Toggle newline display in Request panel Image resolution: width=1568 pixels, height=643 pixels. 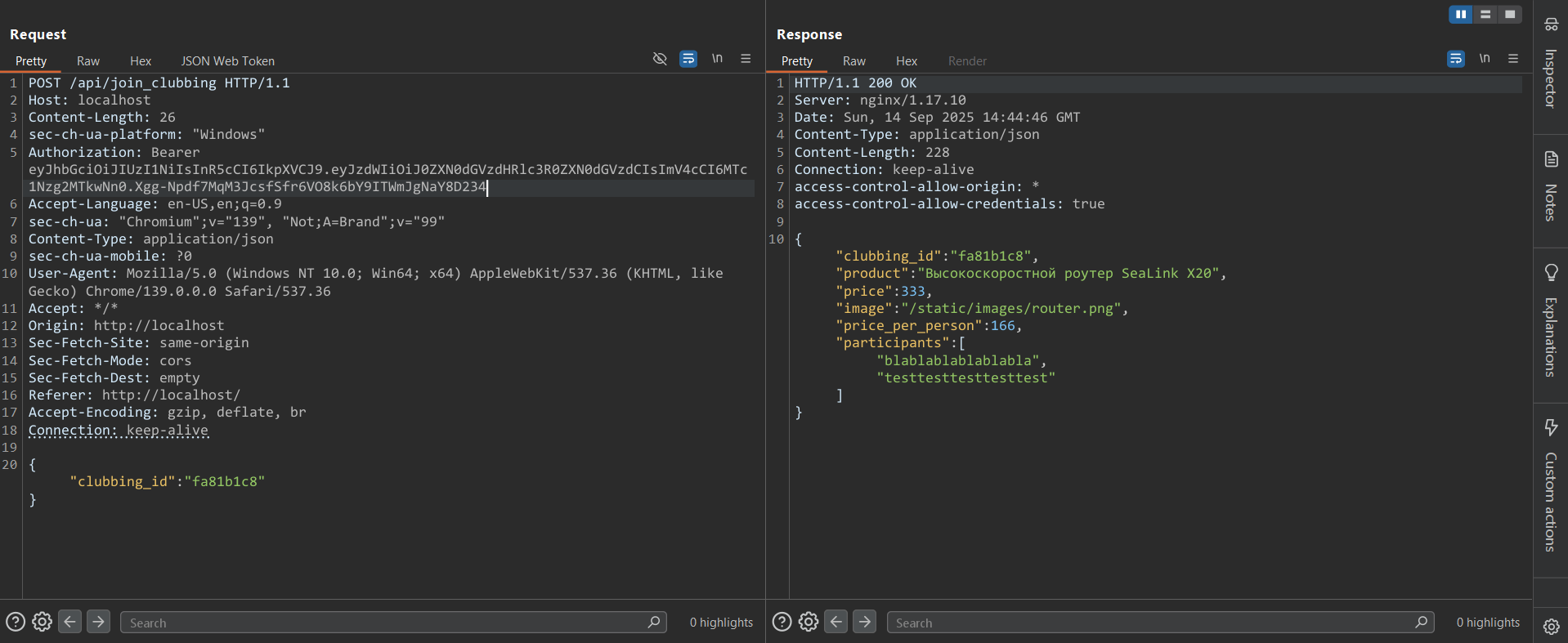coord(717,59)
